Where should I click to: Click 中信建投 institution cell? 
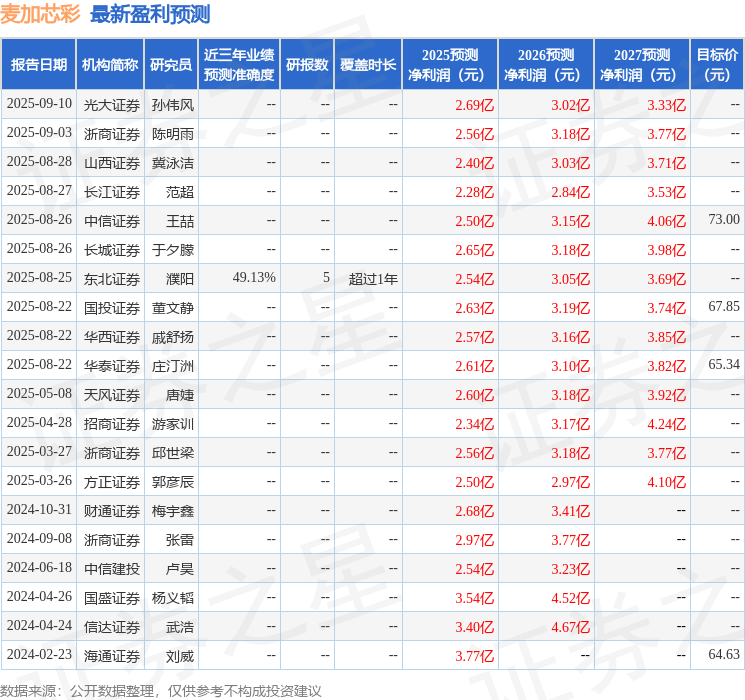(x=112, y=569)
